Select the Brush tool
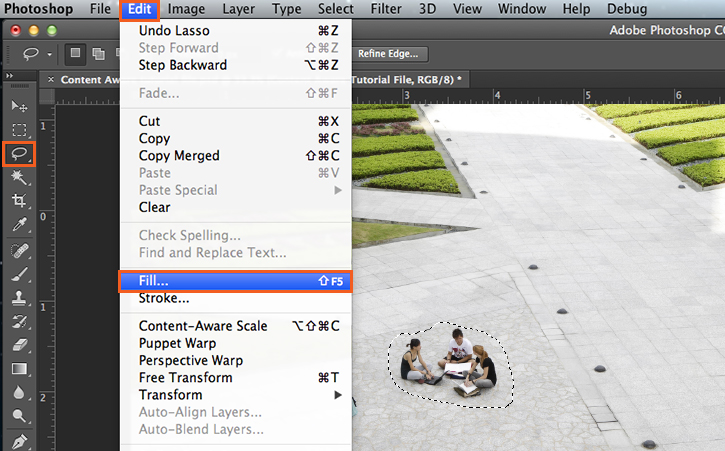The height and width of the screenshot is (451, 725). [x=18, y=273]
